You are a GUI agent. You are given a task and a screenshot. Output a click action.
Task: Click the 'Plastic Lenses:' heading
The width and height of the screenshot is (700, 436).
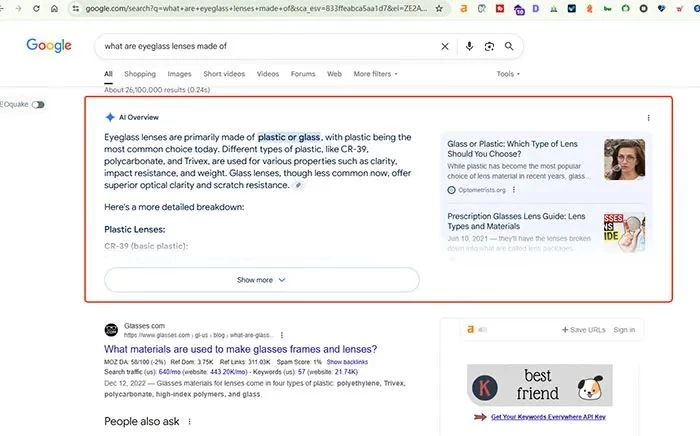click(x=135, y=229)
